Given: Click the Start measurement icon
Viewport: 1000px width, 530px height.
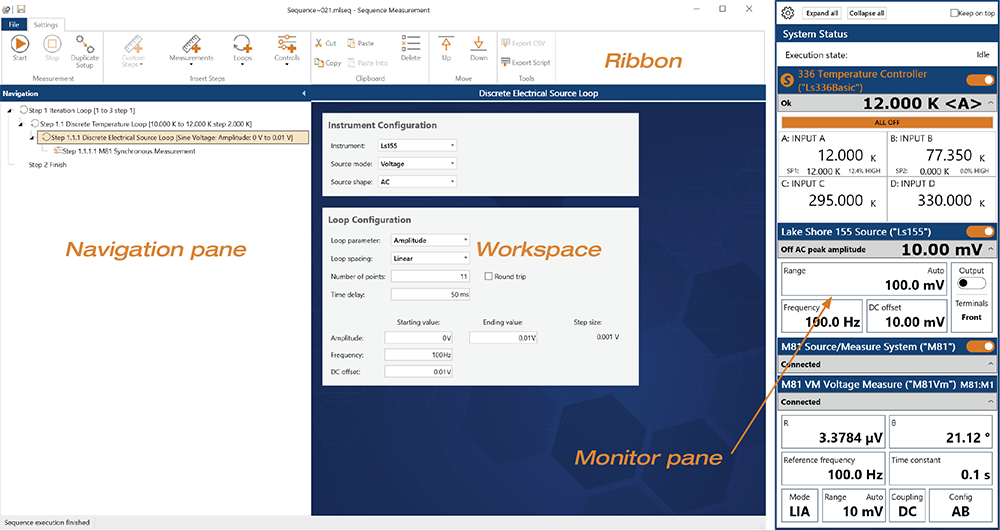Looking at the screenshot, I should (20, 45).
